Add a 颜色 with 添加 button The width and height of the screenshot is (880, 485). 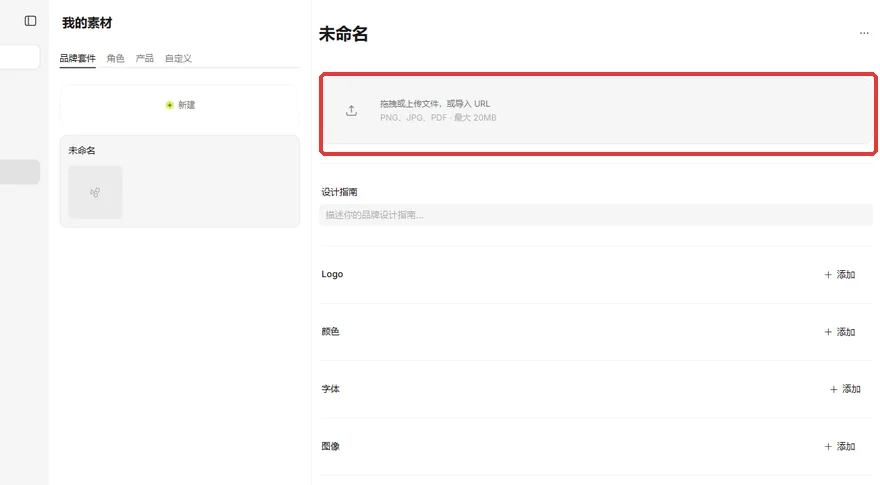point(840,332)
